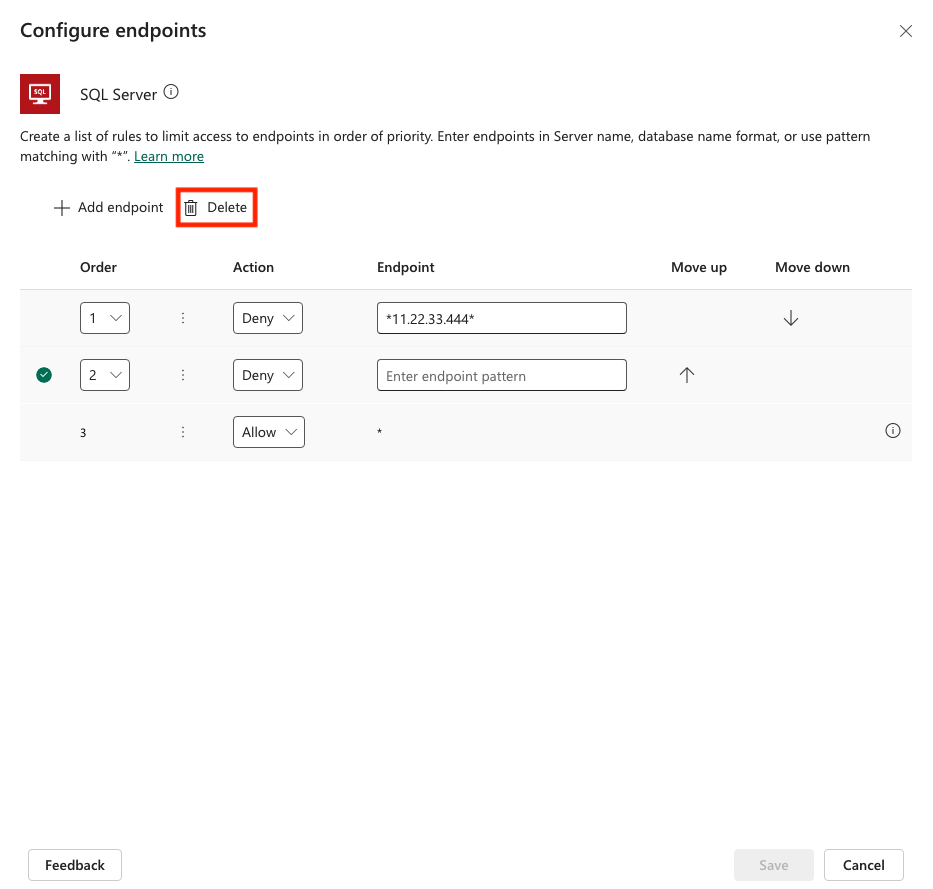Expand the Order dropdown showing 1
The height and width of the screenshot is (889, 933).
tap(105, 318)
